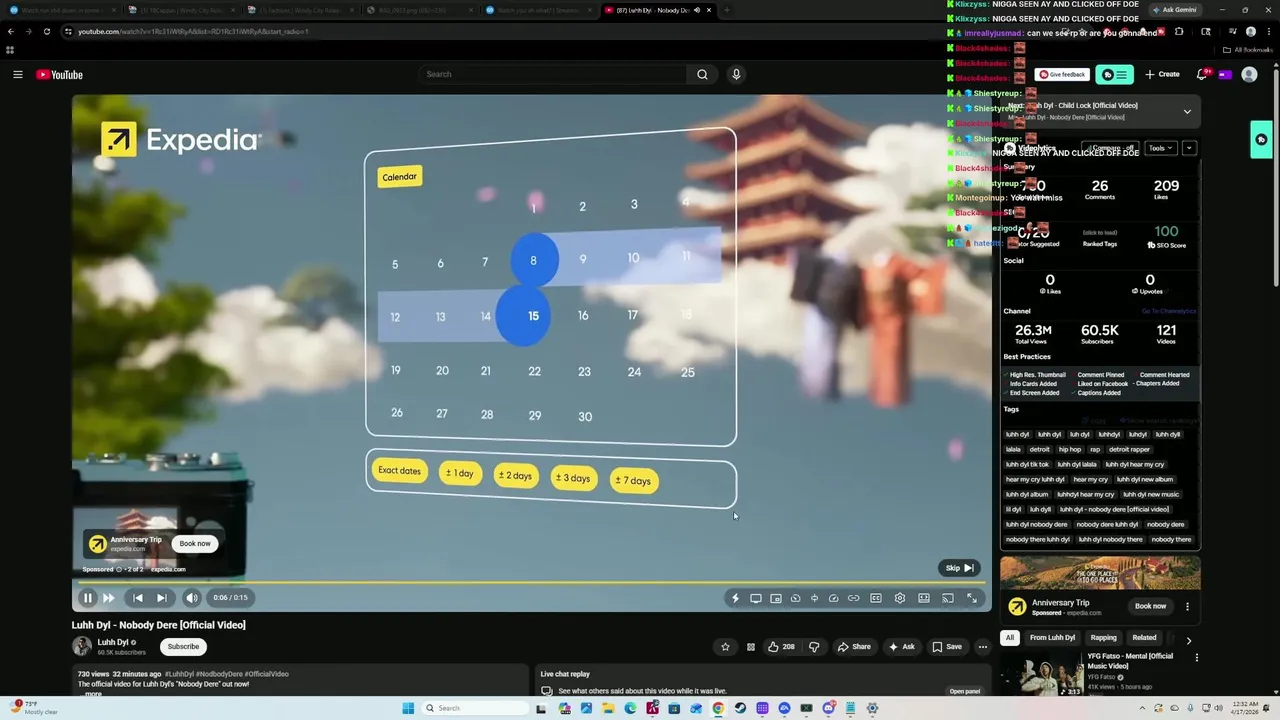1280x720 pixels.
Task: Click the lightning bolt player icon
Action: [x=735, y=598]
